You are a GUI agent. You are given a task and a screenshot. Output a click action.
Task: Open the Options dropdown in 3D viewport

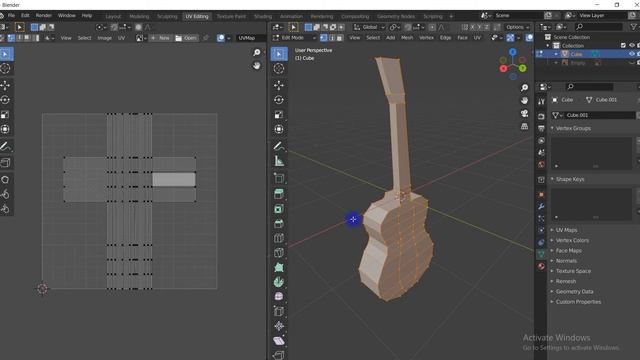coord(517,27)
